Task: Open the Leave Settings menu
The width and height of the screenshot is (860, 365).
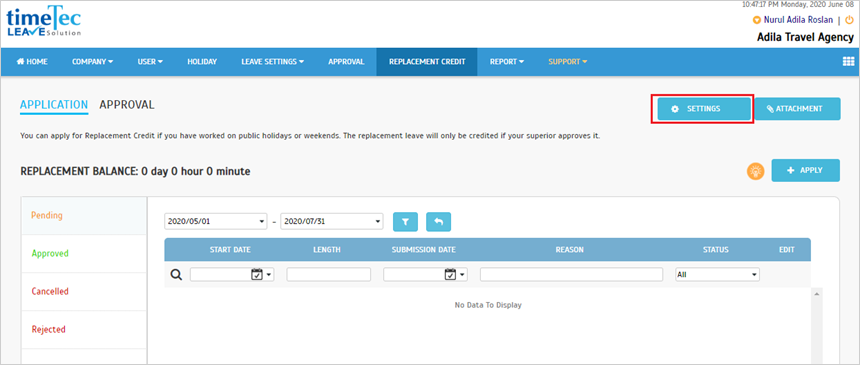Action: 273,61
